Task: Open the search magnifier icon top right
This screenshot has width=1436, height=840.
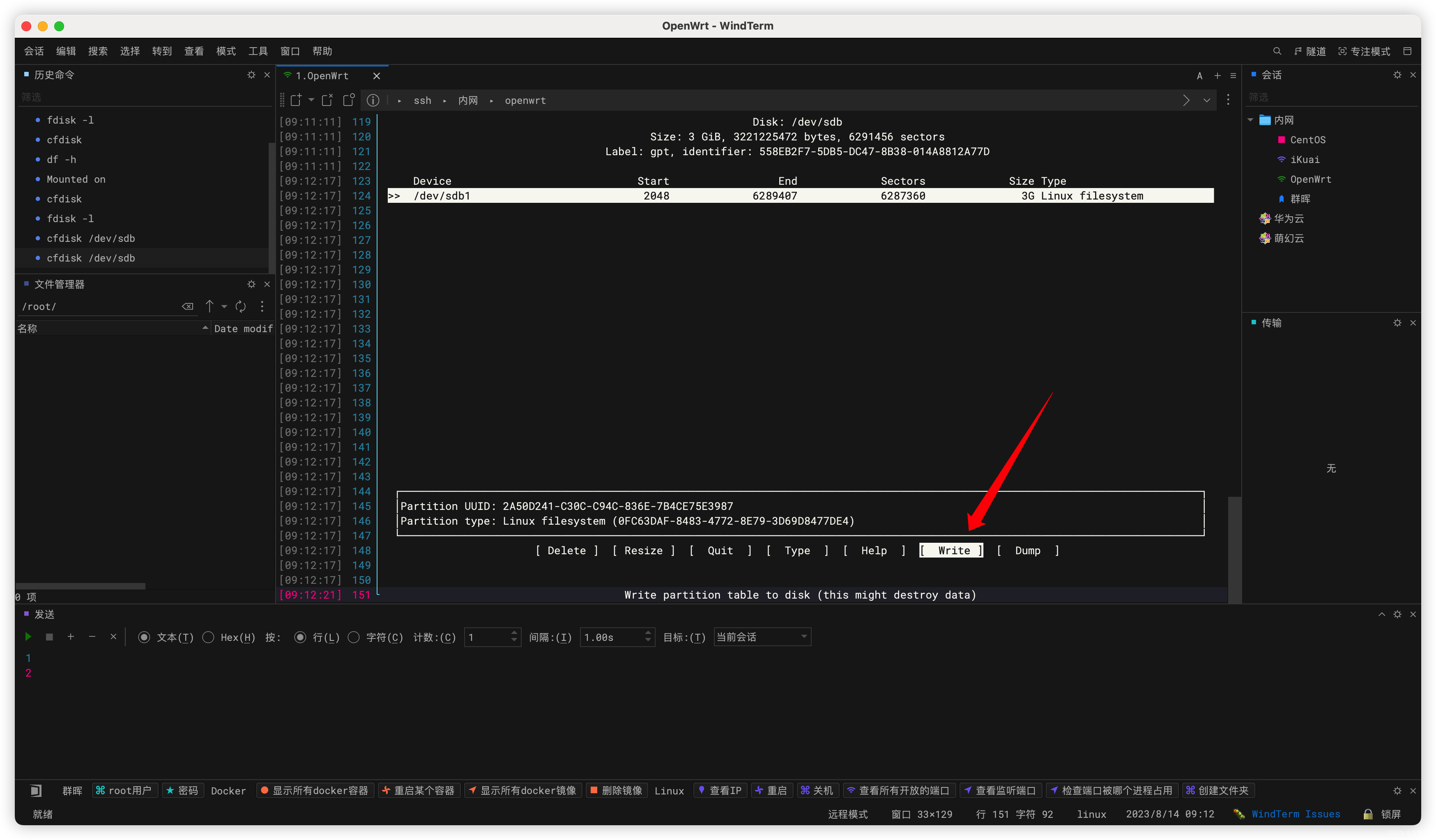Action: point(1277,51)
